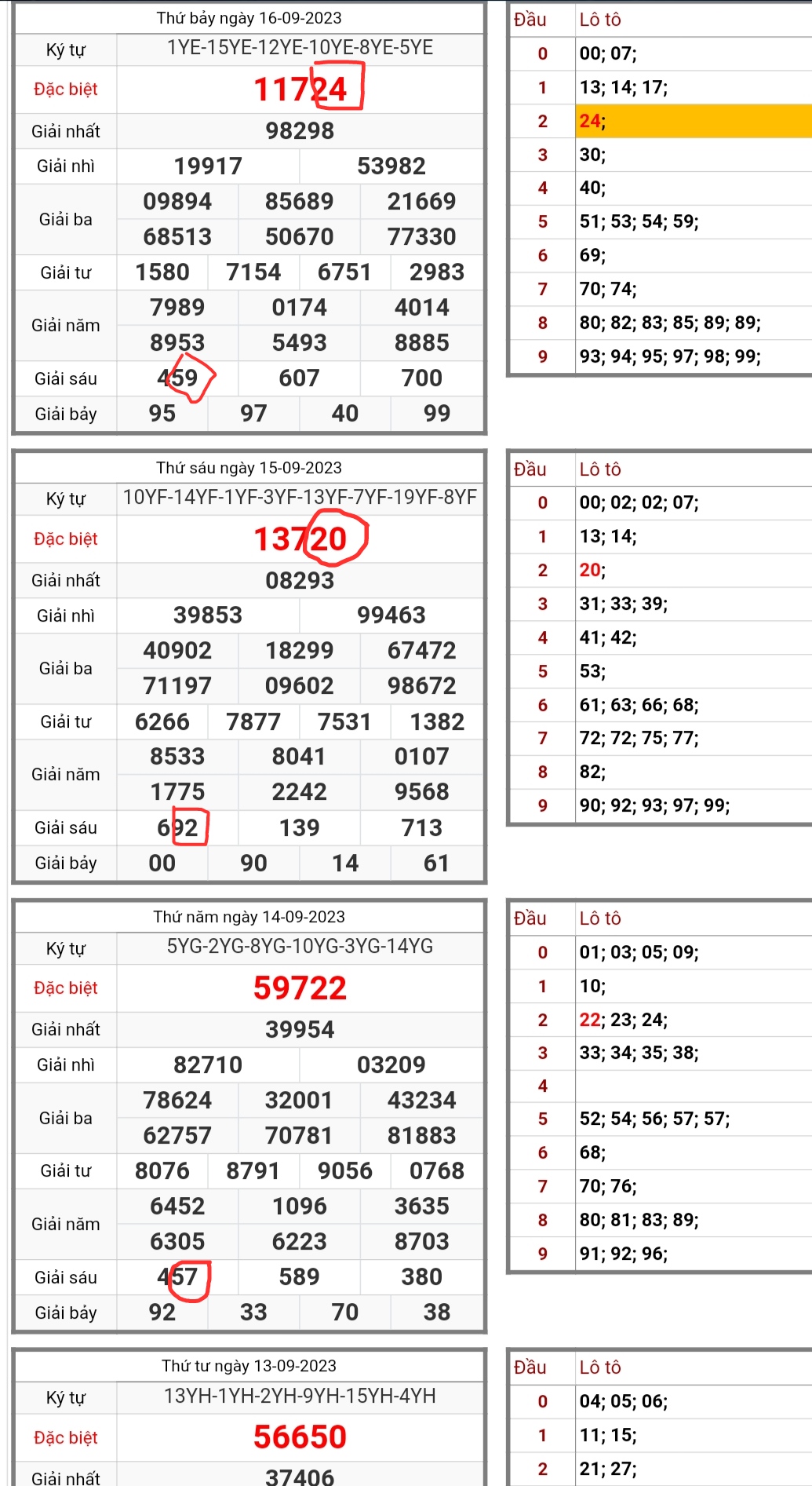Select the Đặc biệt number 11724

pos(300,89)
